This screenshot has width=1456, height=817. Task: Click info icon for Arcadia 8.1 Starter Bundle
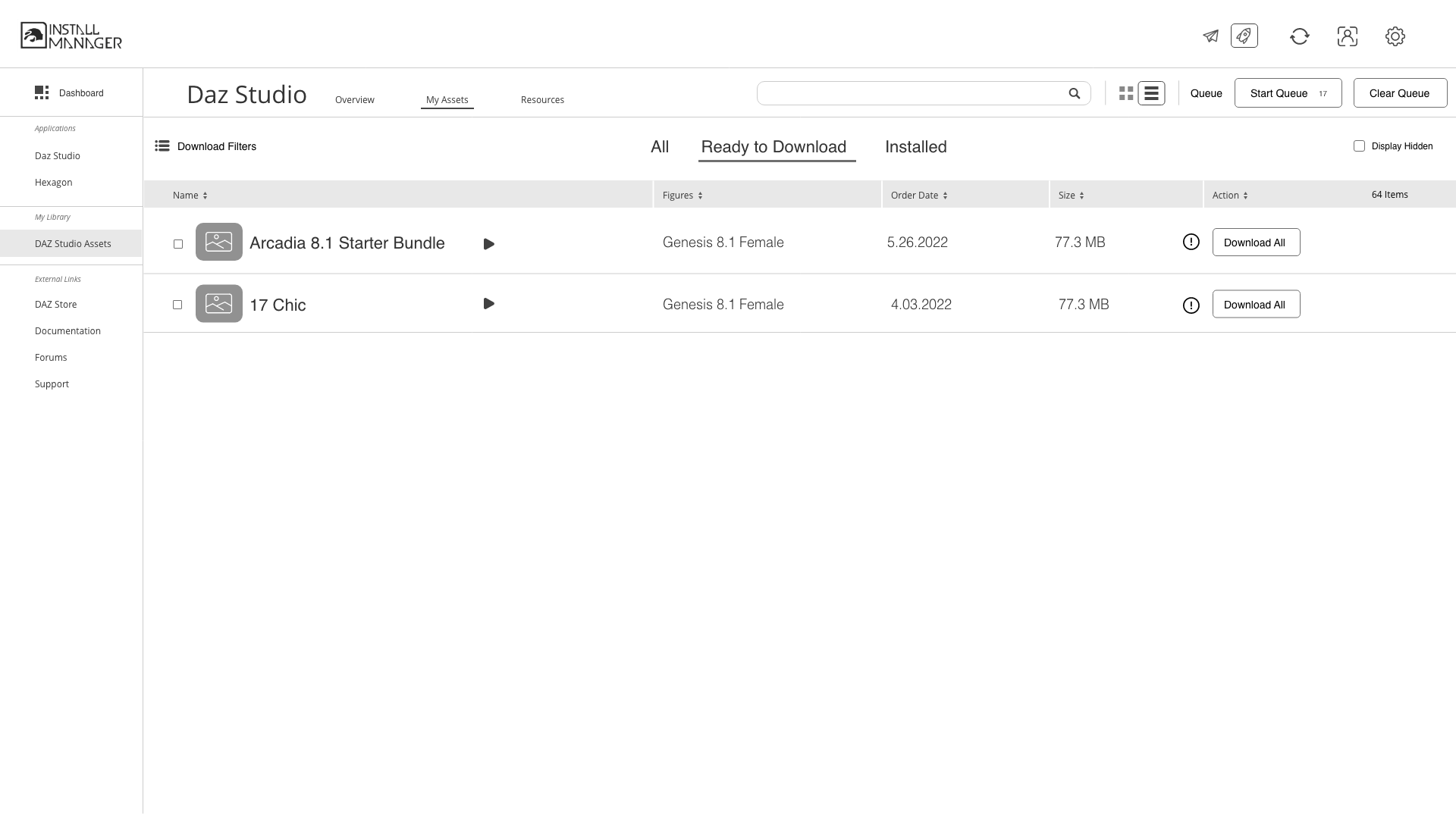pyautogui.click(x=1191, y=242)
